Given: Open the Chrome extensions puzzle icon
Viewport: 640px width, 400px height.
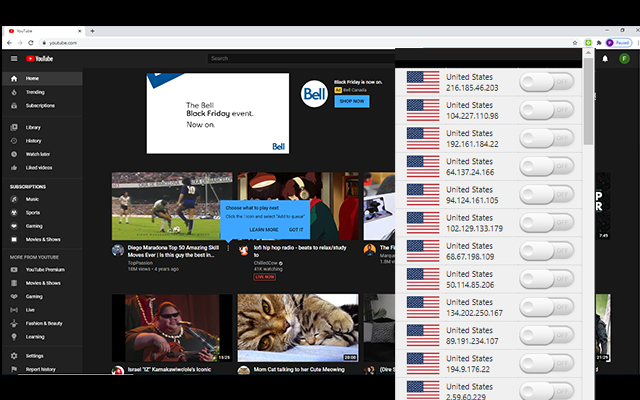Looking at the screenshot, I should click(x=599, y=43).
